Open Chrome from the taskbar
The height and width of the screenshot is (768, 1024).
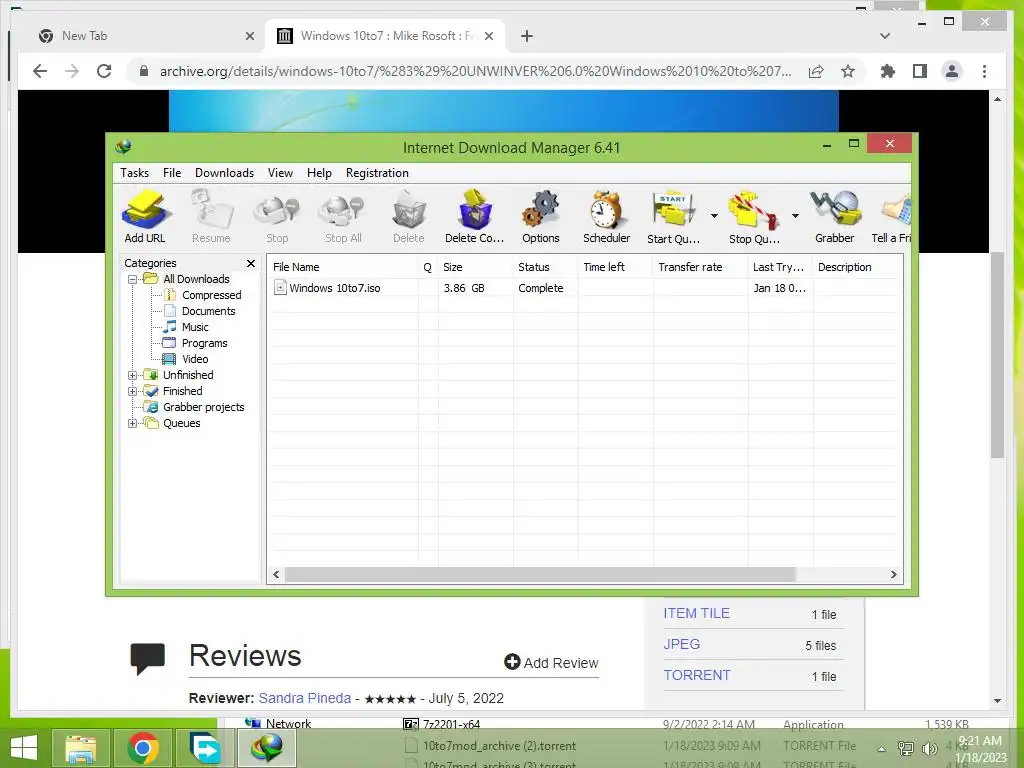point(142,748)
